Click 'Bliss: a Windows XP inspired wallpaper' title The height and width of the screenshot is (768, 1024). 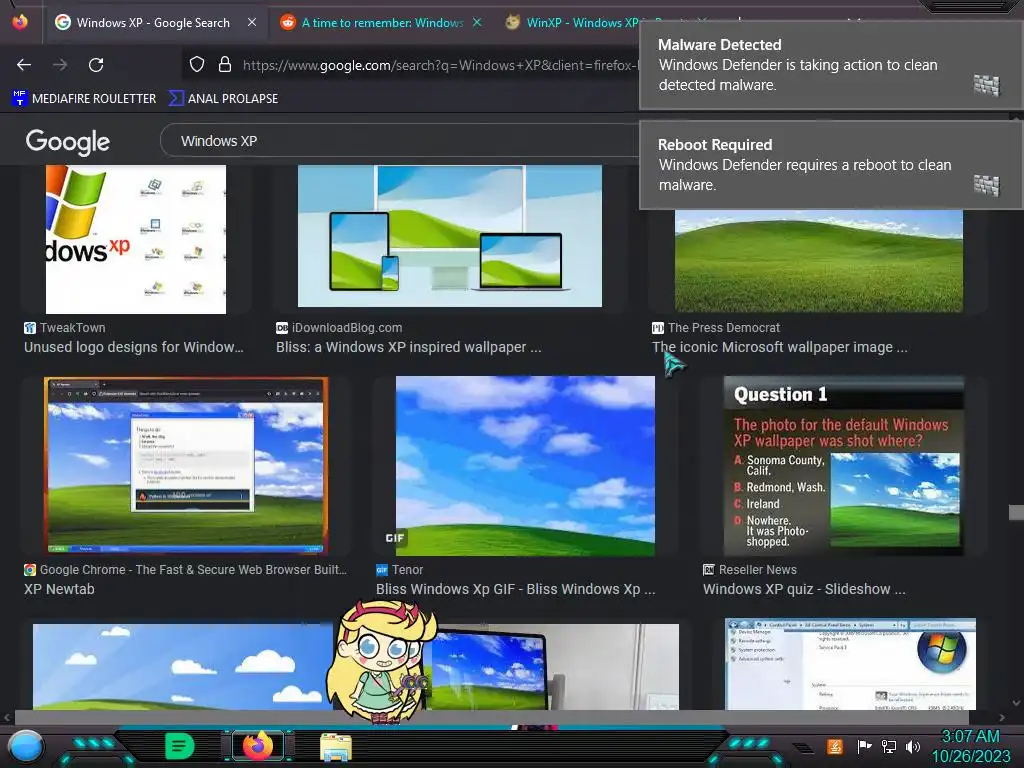click(x=409, y=347)
